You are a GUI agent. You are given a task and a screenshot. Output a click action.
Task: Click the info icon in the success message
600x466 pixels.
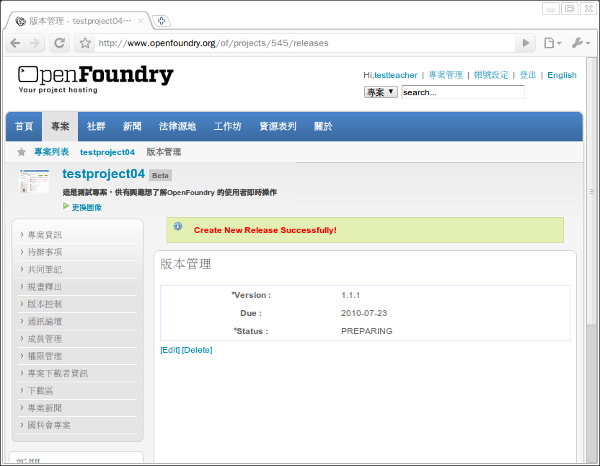pos(178,226)
